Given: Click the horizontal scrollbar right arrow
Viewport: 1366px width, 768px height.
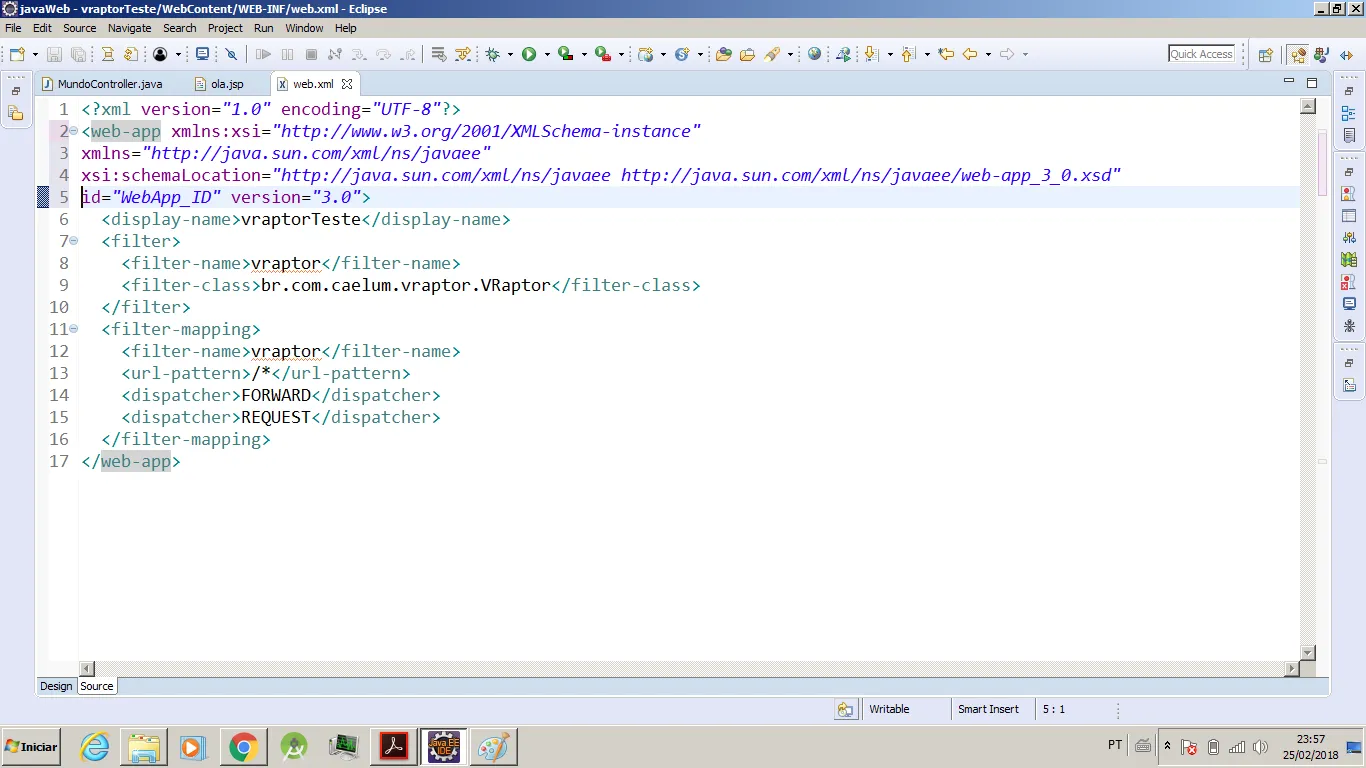Looking at the screenshot, I should coord(1292,669).
